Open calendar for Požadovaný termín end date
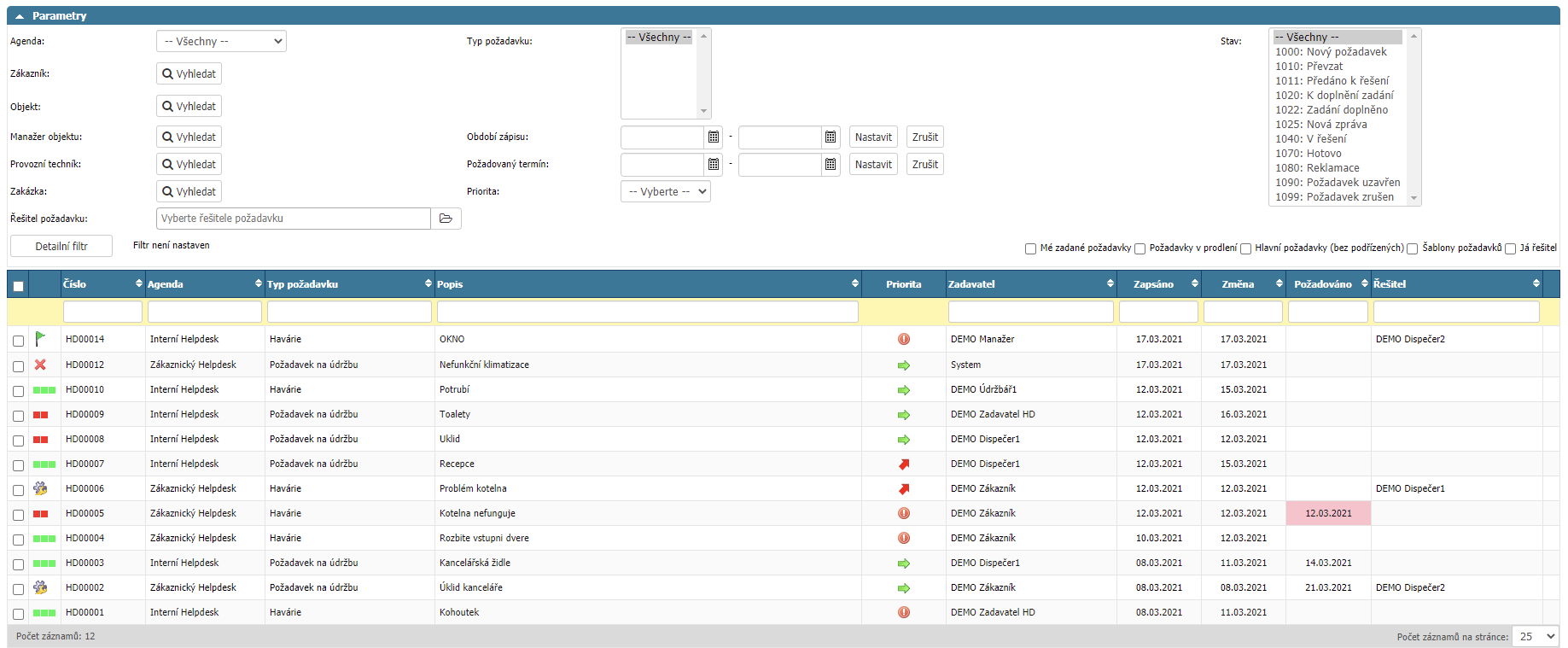The height and width of the screenshot is (648, 1568). coord(831,165)
